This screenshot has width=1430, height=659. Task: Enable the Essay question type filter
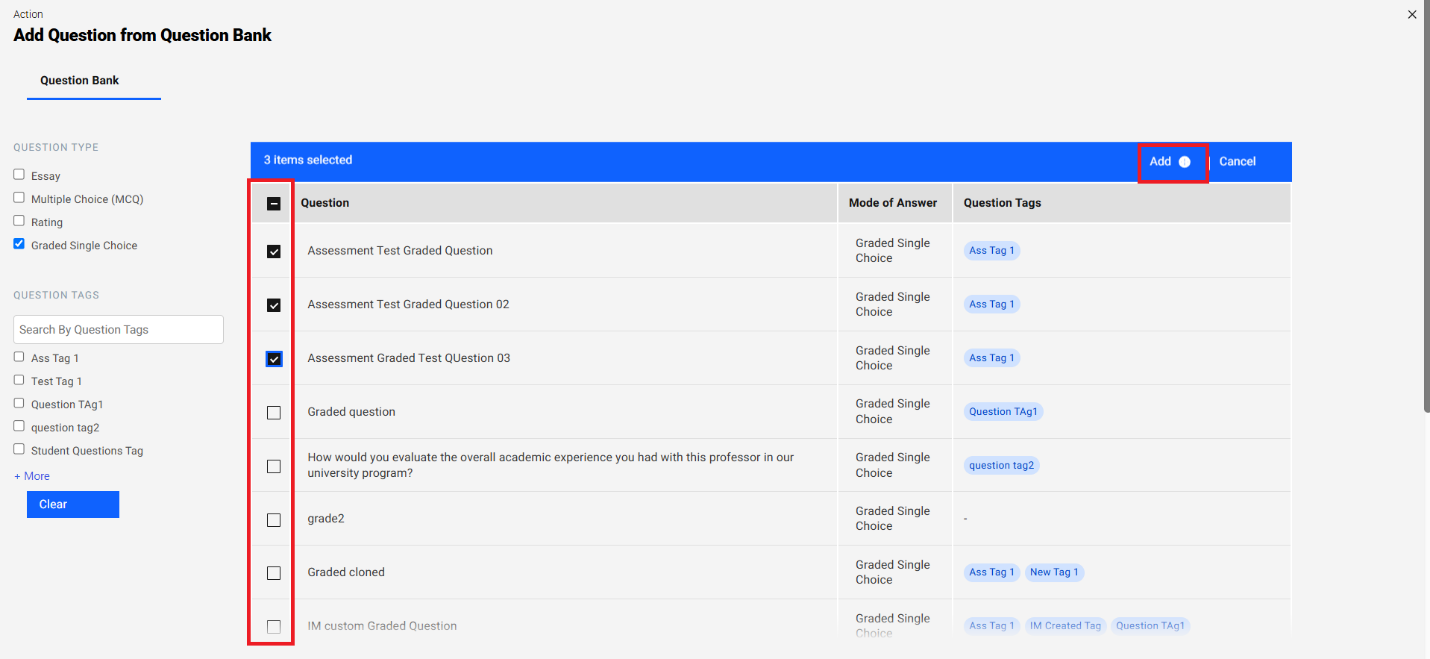[17, 175]
